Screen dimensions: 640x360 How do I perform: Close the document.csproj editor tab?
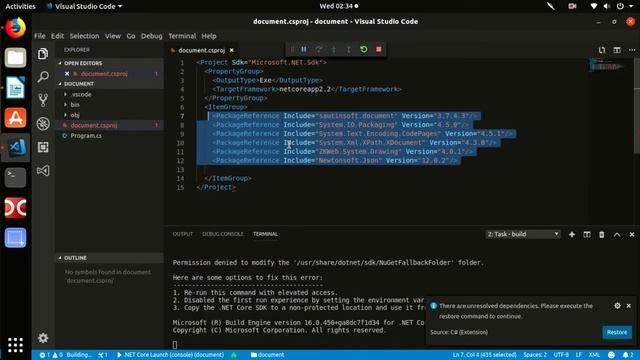point(231,50)
